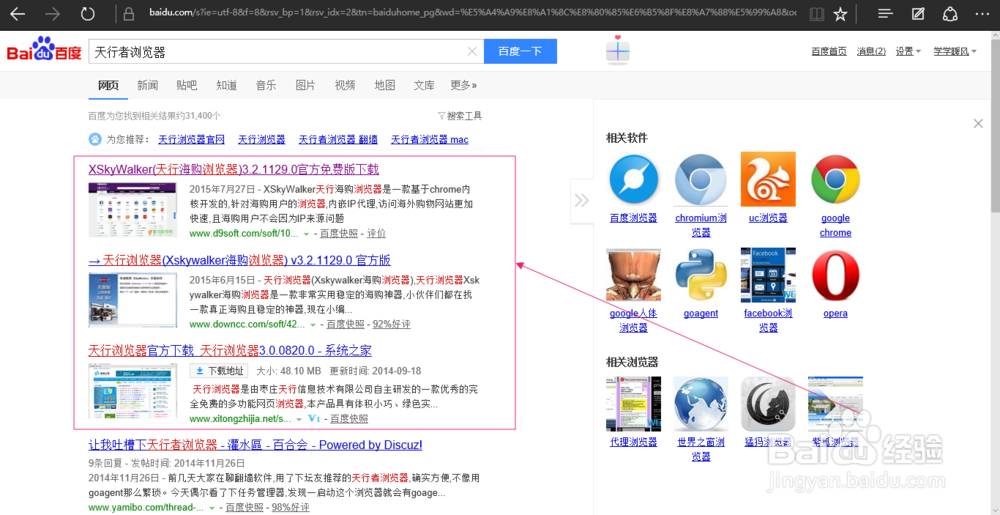The width and height of the screenshot is (1000, 515).
Task: Open the 百度首页 link
Action: (x=829, y=52)
